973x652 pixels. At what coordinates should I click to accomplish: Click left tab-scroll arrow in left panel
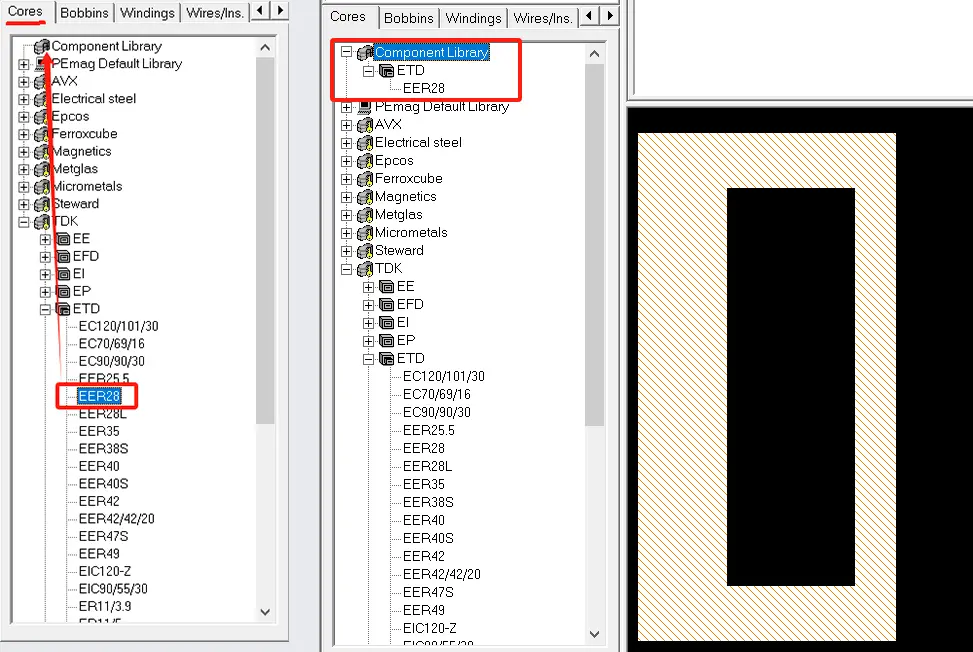261,11
